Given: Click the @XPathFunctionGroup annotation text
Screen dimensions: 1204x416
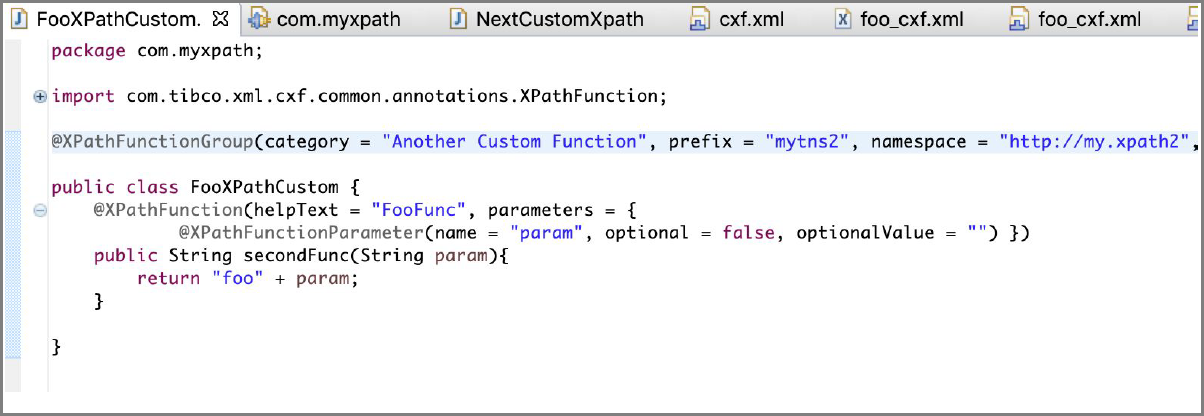Looking at the screenshot, I should click(152, 141).
